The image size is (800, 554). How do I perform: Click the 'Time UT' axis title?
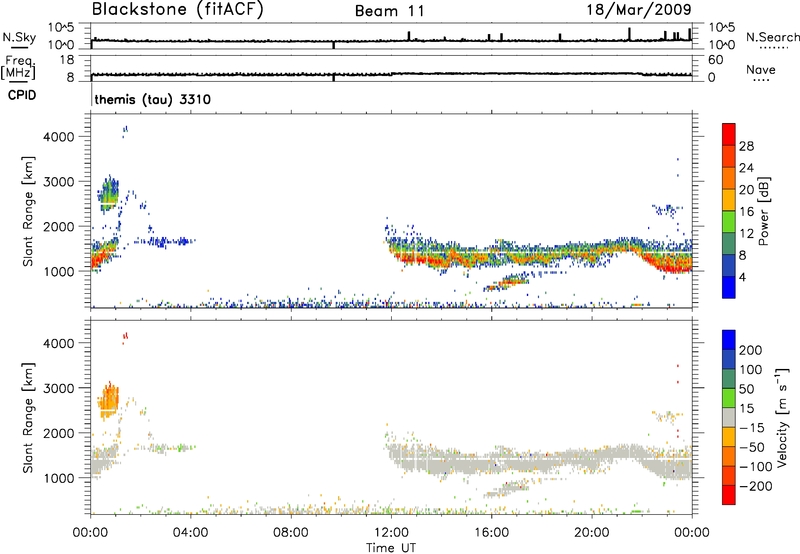[x=391, y=547]
